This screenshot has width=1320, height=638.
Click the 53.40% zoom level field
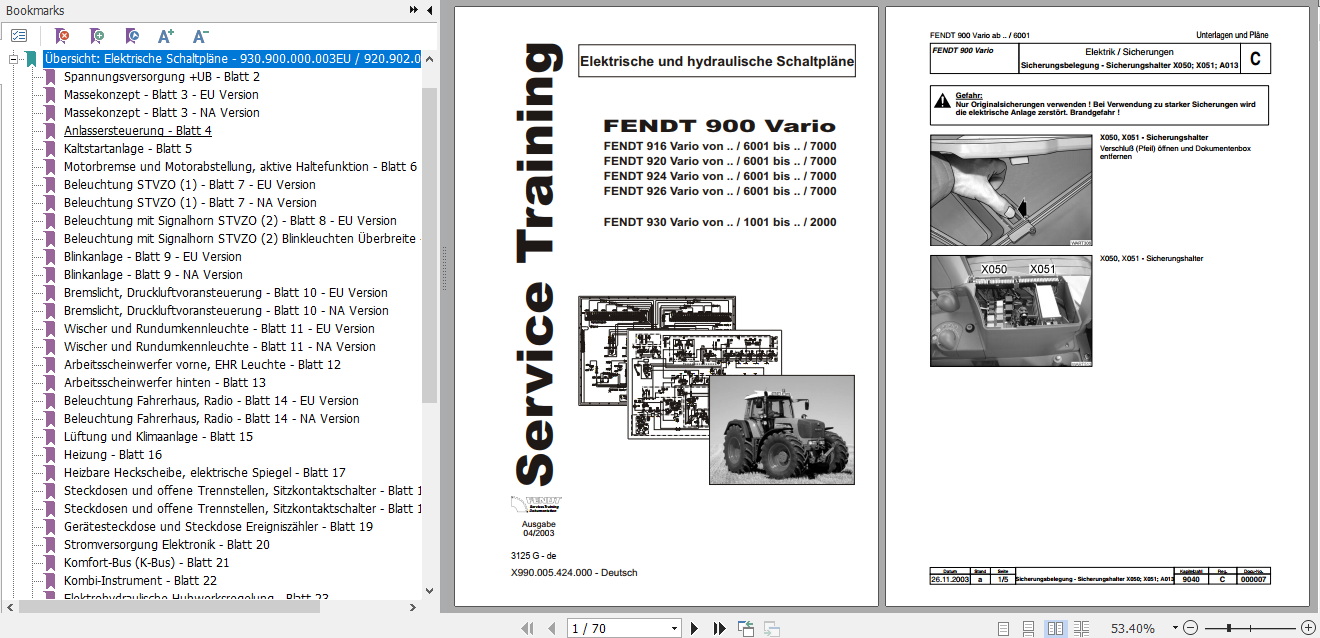point(1133,628)
